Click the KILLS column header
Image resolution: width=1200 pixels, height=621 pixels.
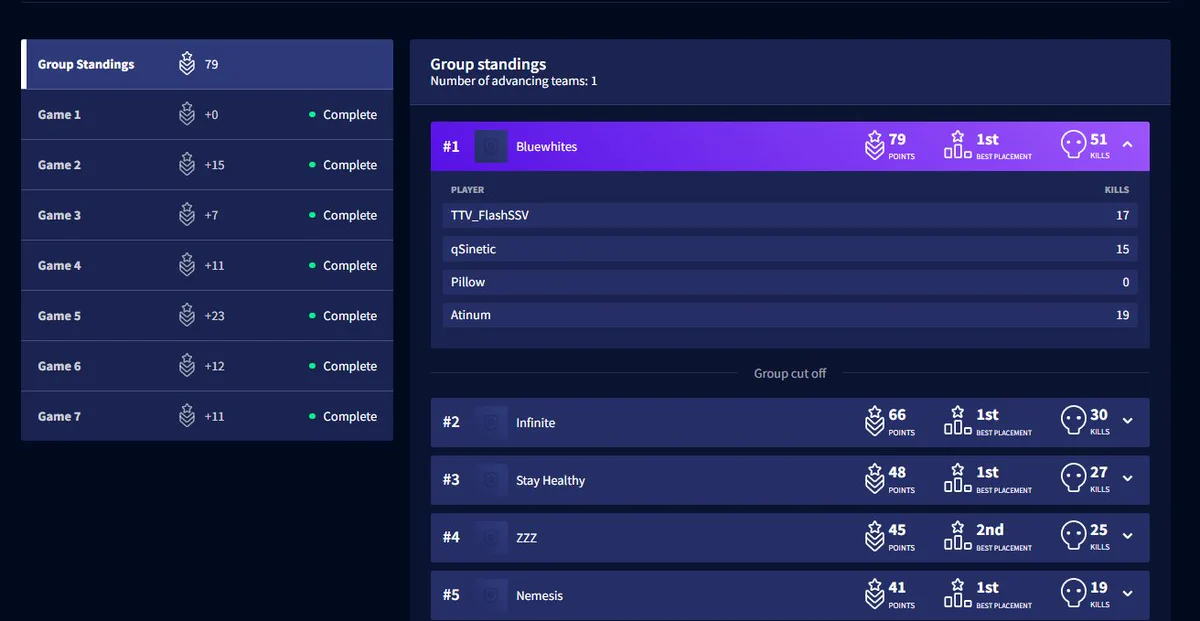[1117, 189]
